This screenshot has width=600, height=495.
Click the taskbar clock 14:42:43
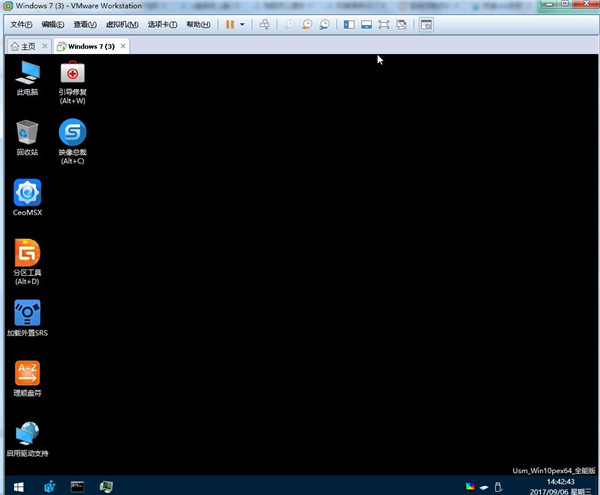pyautogui.click(x=560, y=482)
